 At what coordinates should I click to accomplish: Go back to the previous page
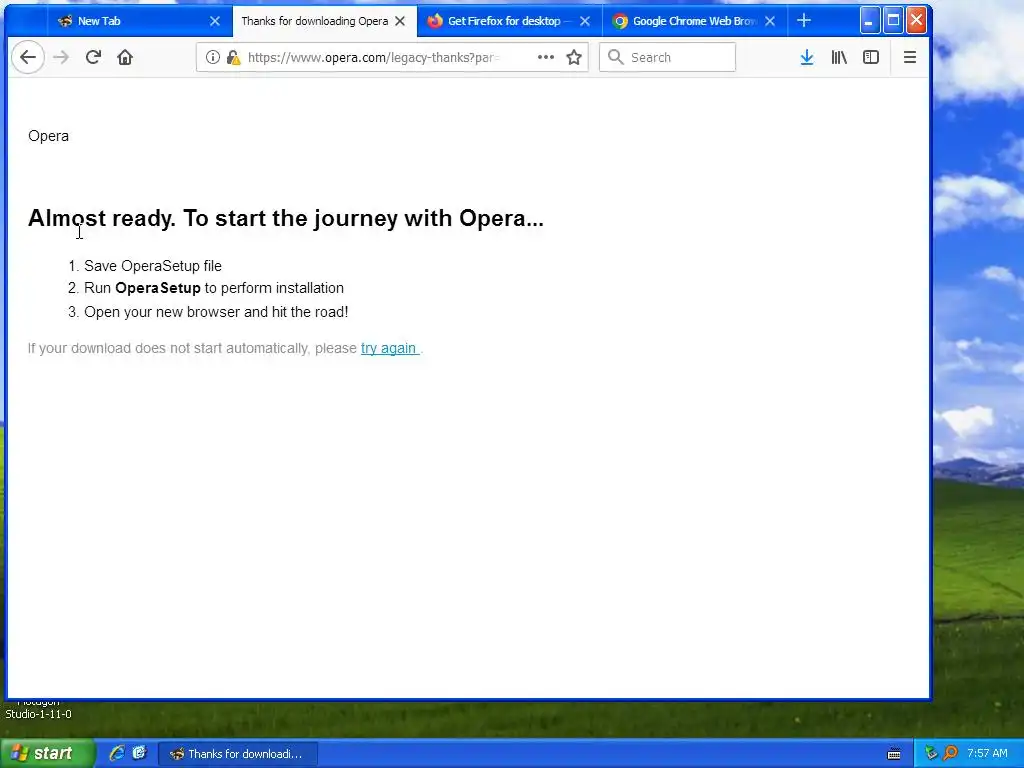coord(27,57)
